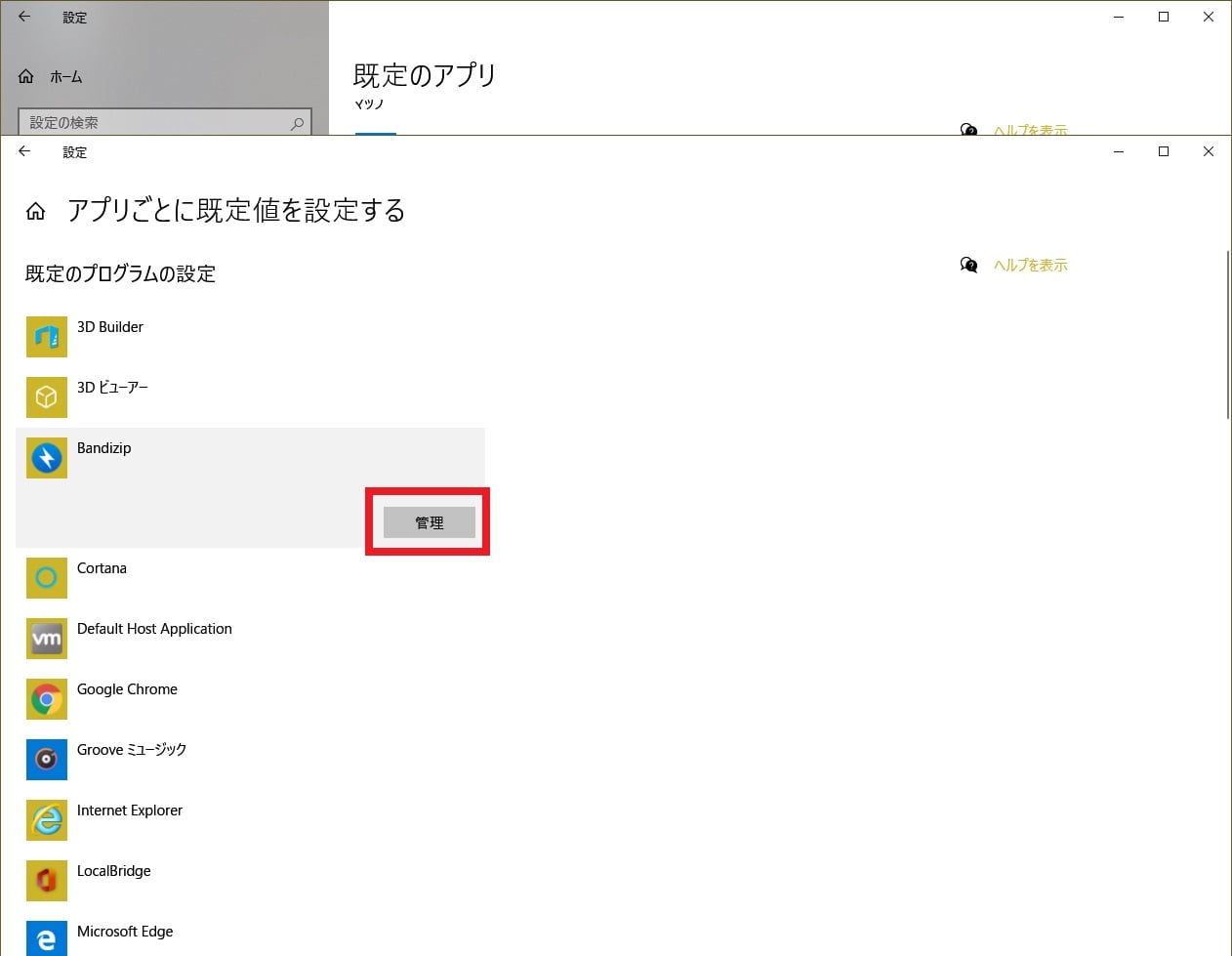Open ヘルプを表示 link in background window
The image size is (1232, 956).
1031,130
